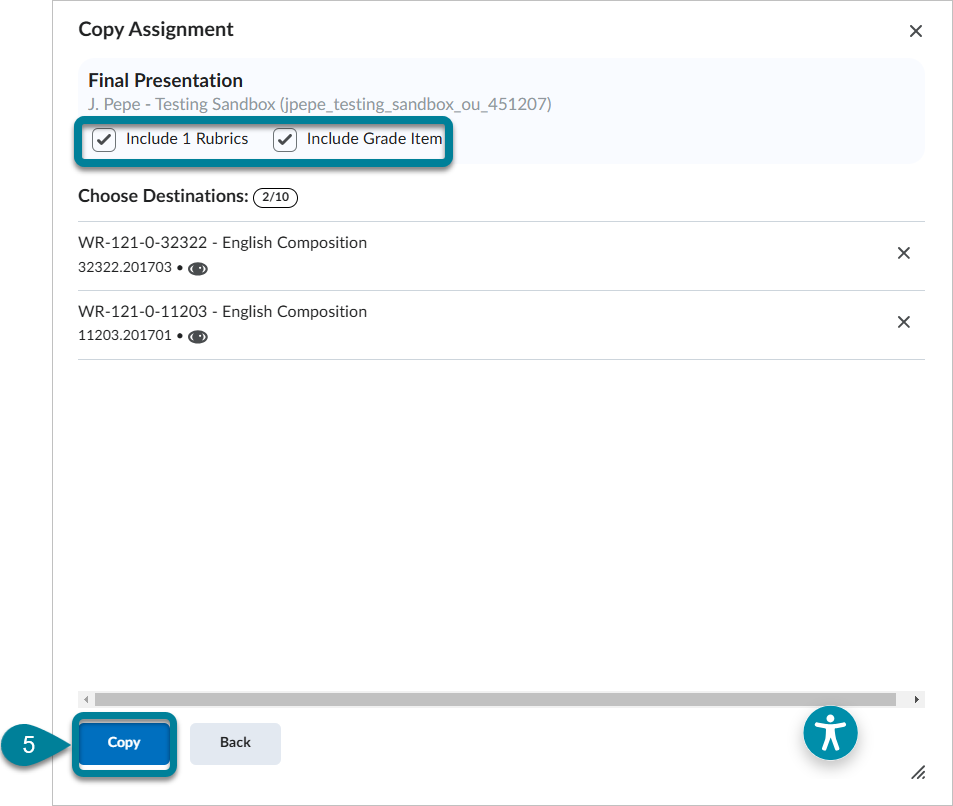The image size is (953, 806).
Task: Toggle visibility eye icon beside 11203.201701
Action: pos(198,336)
